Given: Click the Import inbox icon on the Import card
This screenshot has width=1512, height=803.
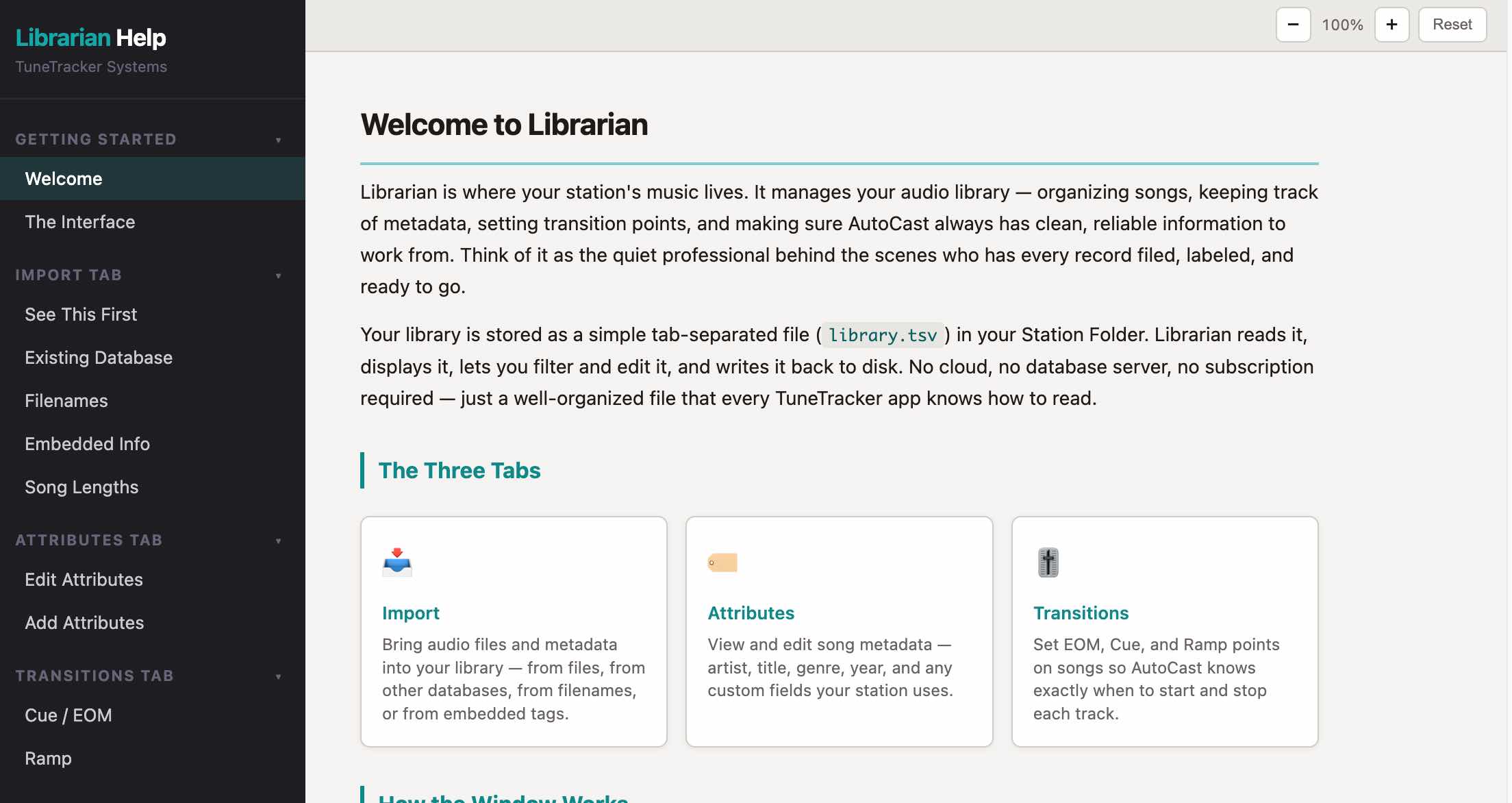Looking at the screenshot, I should pyautogui.click(x=396, y=562).
